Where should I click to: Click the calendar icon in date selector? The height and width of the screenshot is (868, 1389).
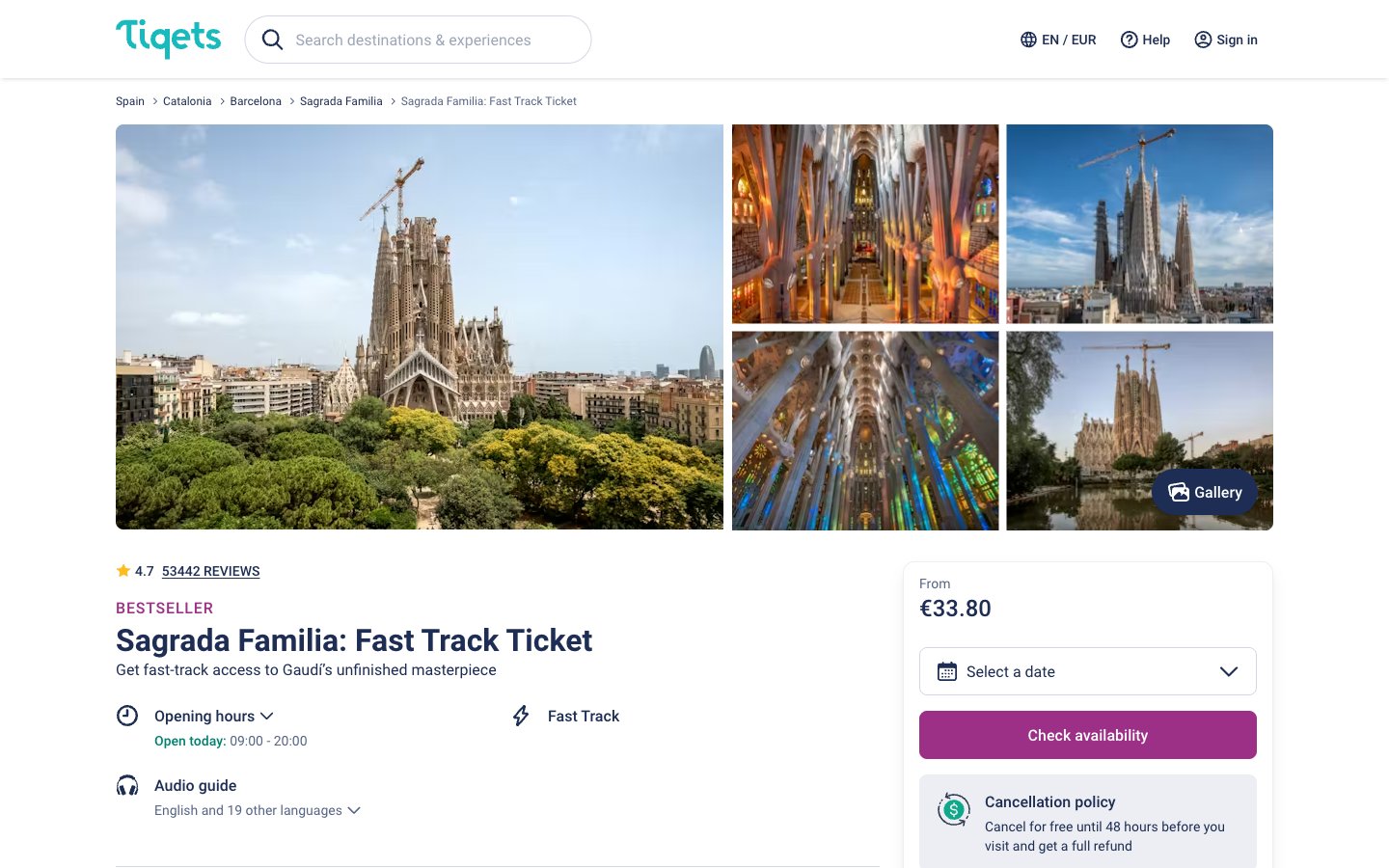(x=947, y=671)
